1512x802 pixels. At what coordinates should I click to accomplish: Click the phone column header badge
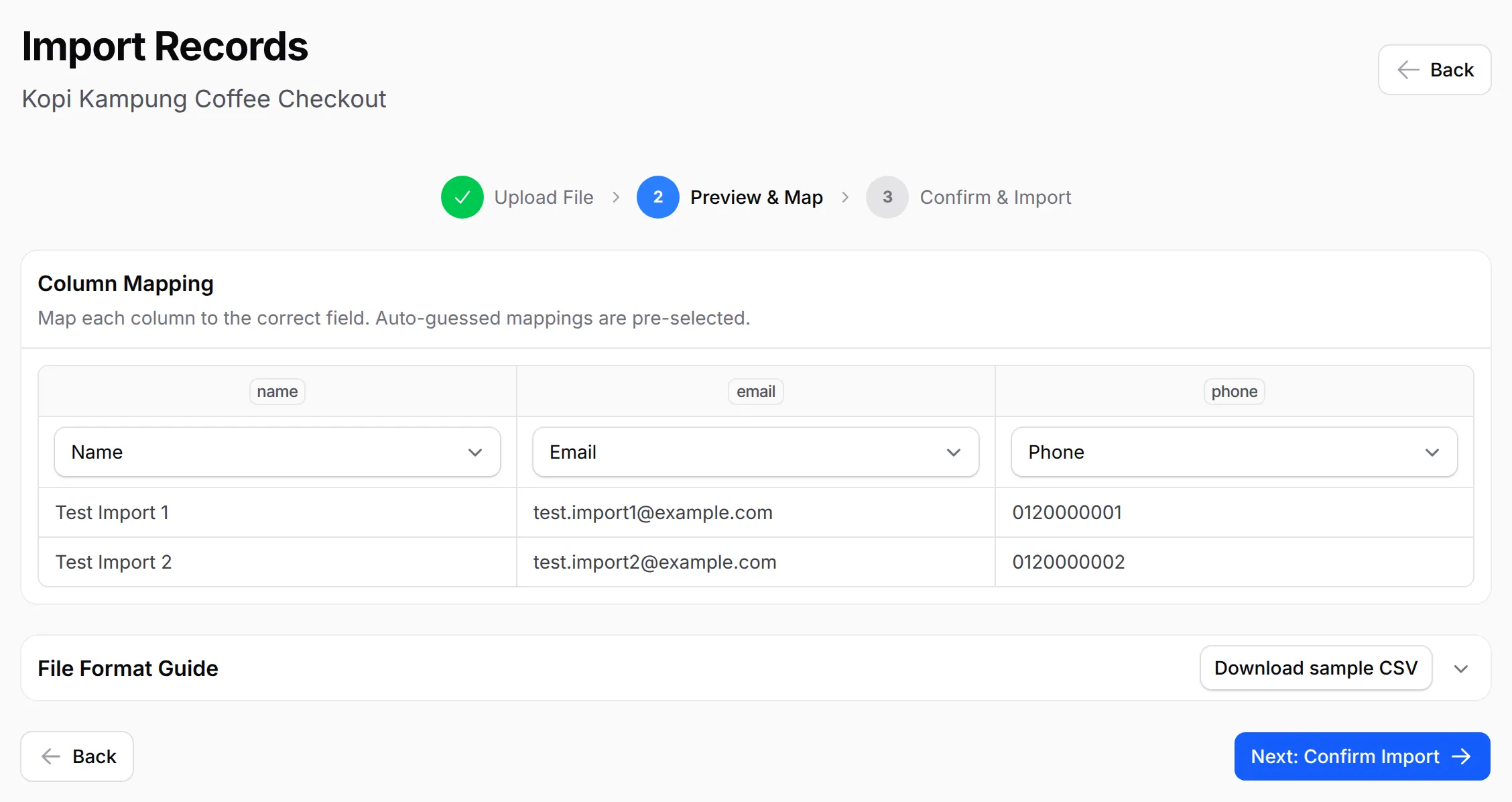pos(1234,392)
